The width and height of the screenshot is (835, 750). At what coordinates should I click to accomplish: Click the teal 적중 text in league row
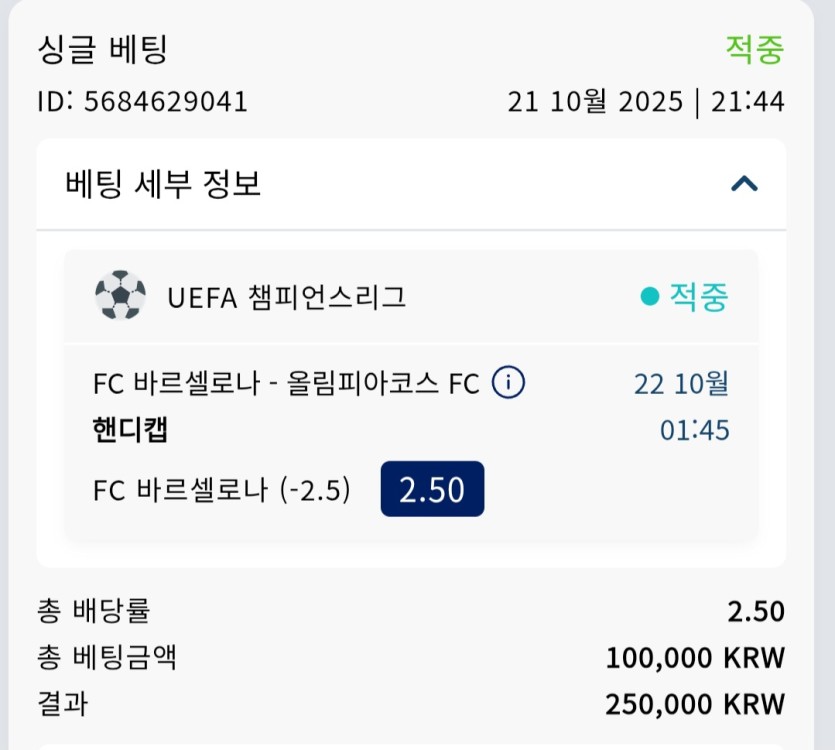click(x=699, y=296)
